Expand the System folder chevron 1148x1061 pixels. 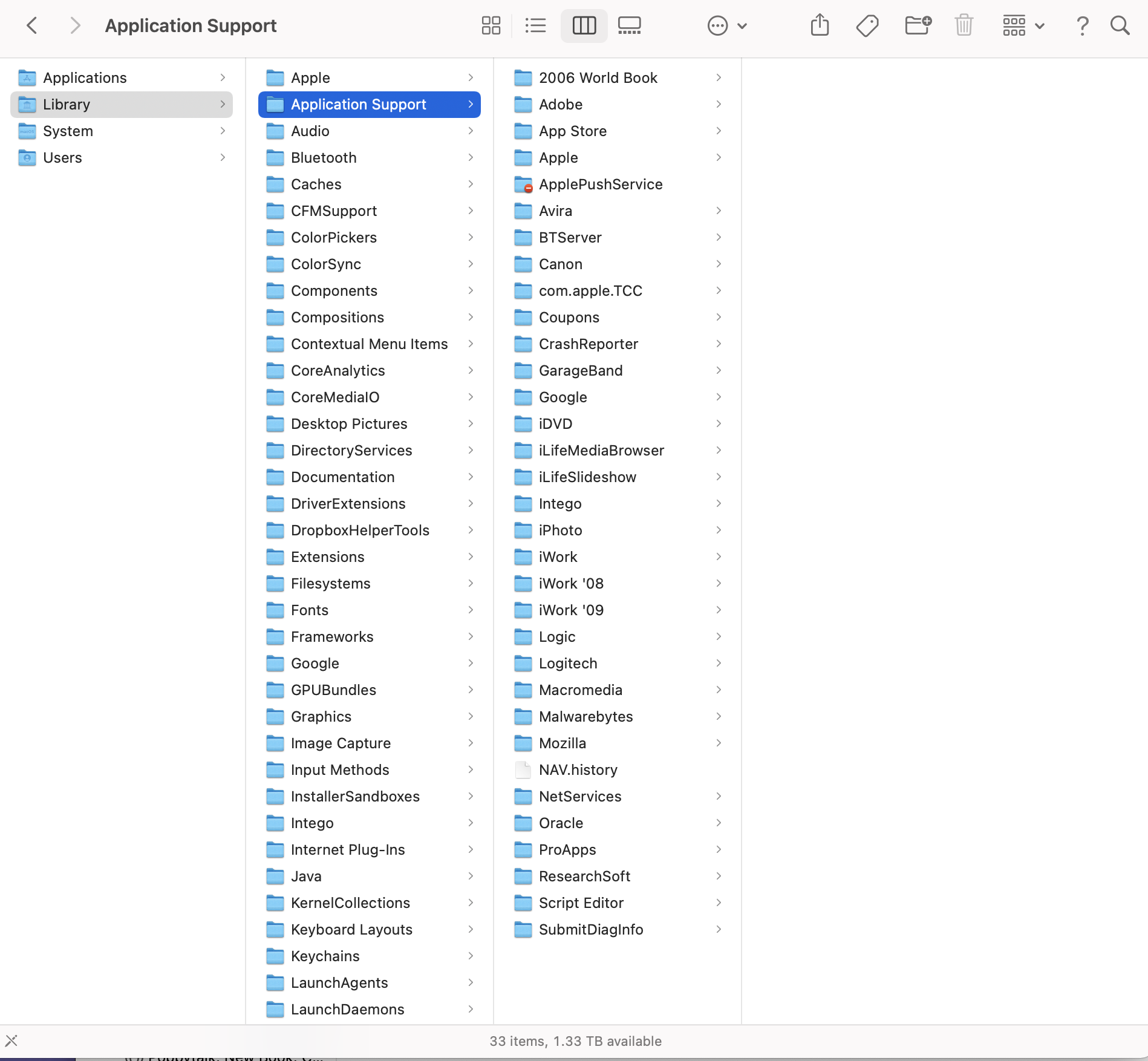(x=223, y=131)
